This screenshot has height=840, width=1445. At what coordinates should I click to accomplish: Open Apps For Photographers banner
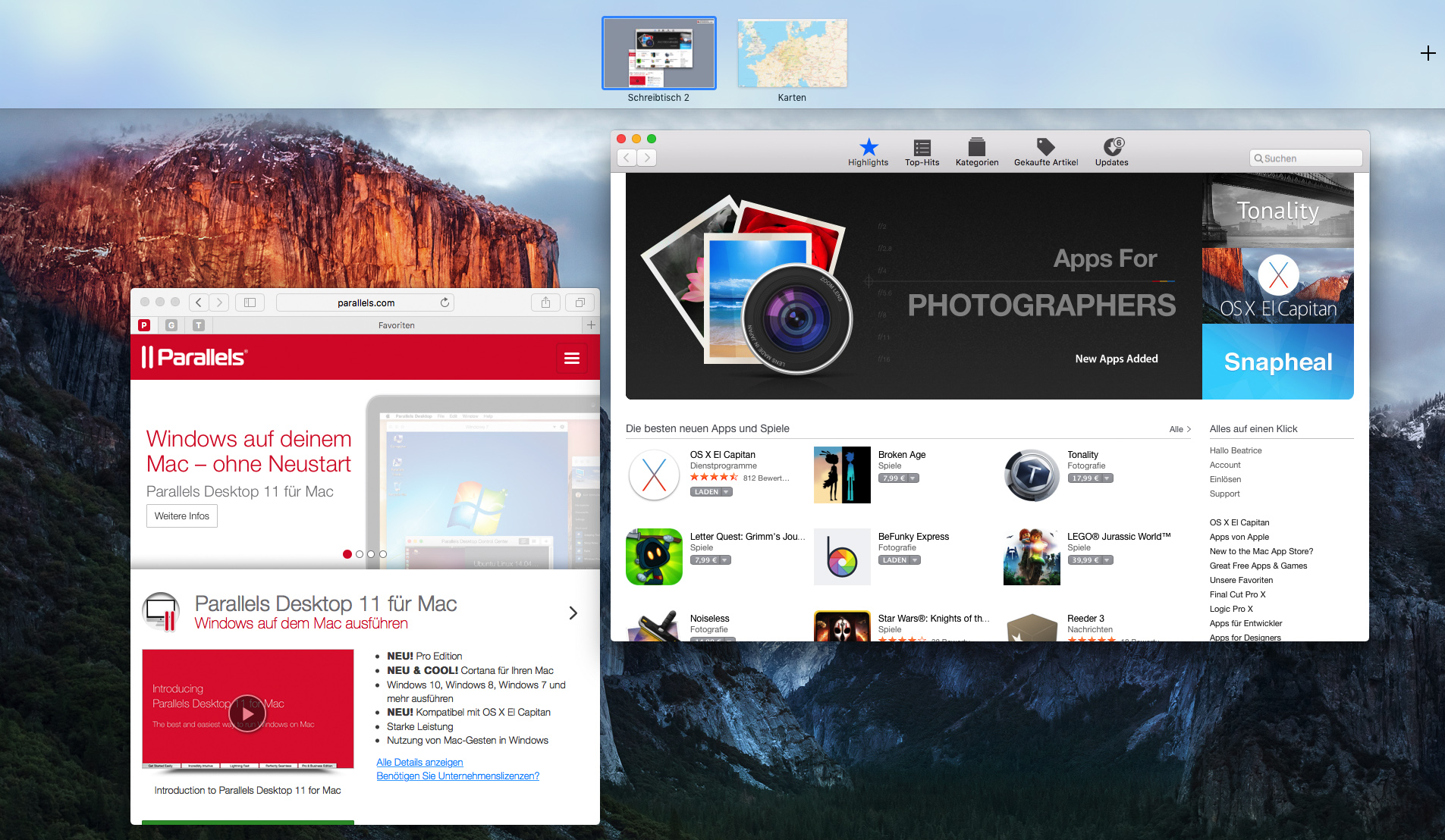coord(913,286)
